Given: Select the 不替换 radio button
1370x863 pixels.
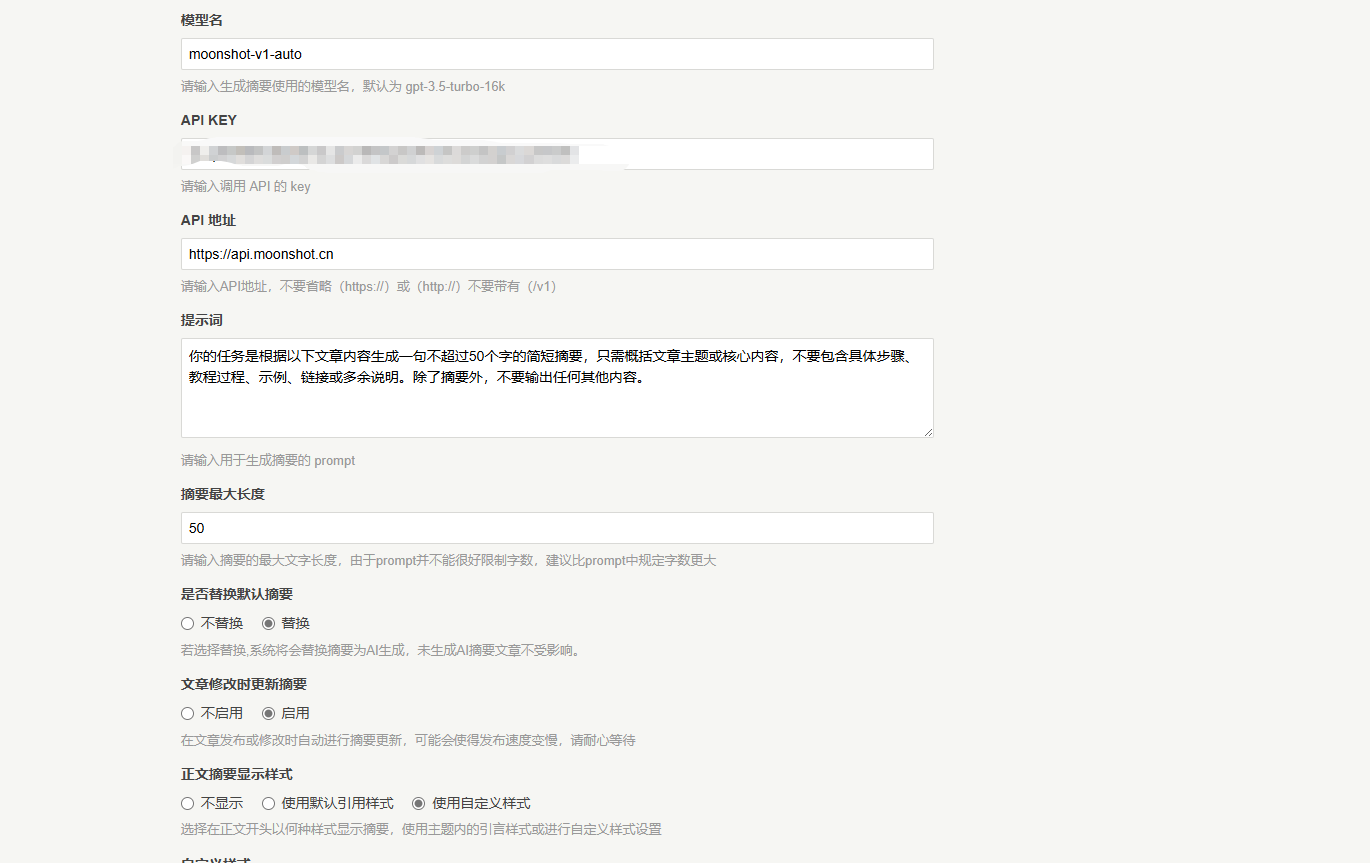Looking at the screenshot, I should (x=187, y=622).
